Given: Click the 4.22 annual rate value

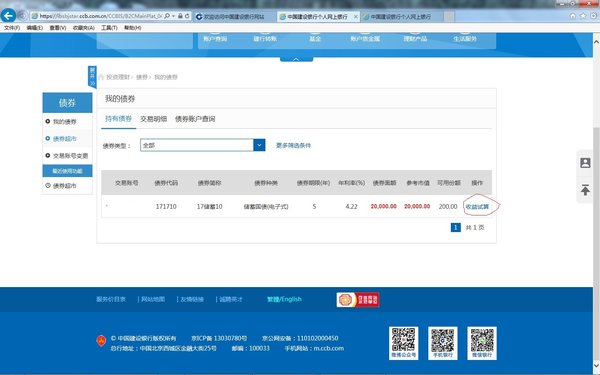Looking at the screenshot, I should point(351,207).
